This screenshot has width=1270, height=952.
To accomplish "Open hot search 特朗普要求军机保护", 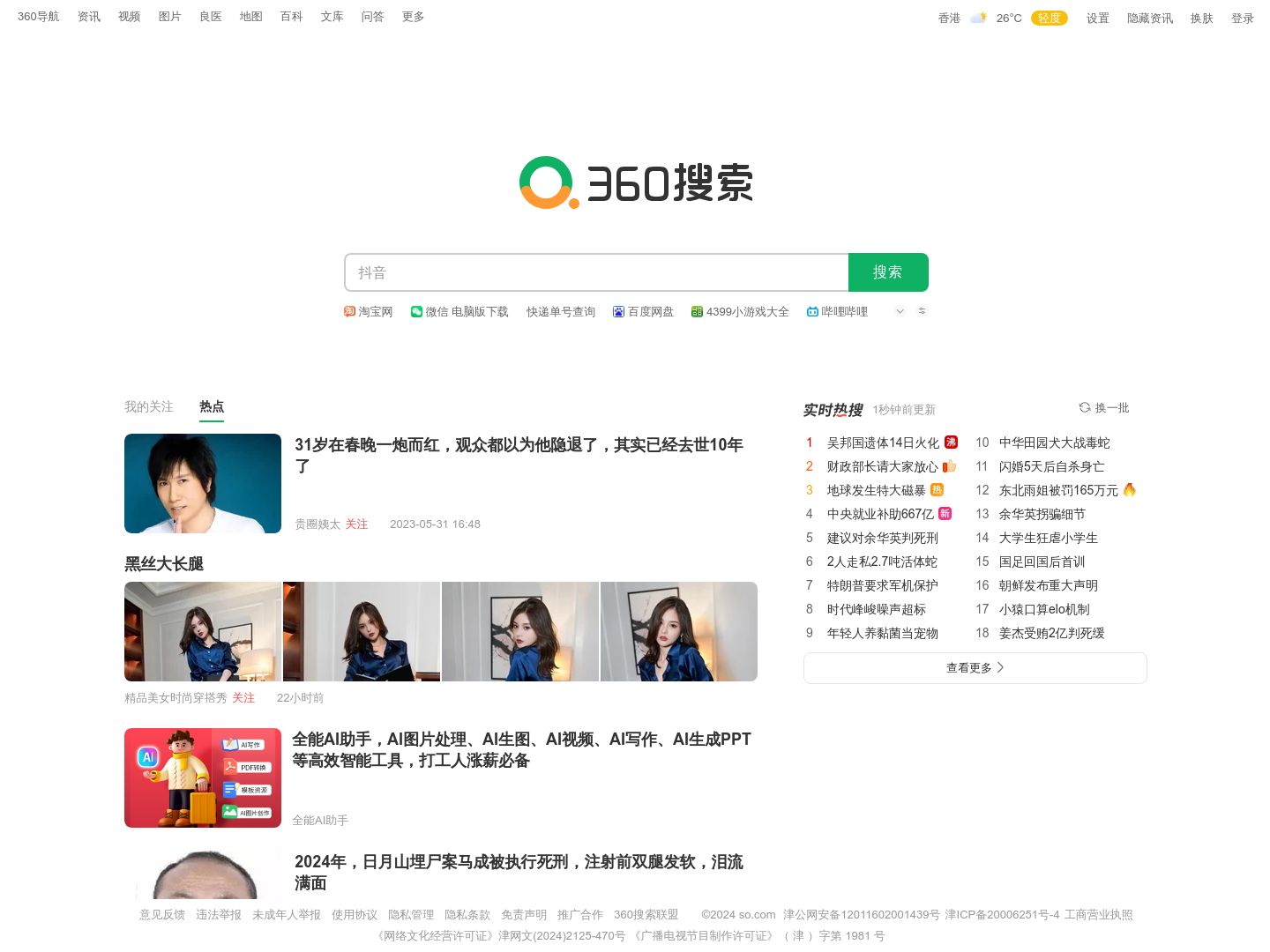I will point(883,585).
